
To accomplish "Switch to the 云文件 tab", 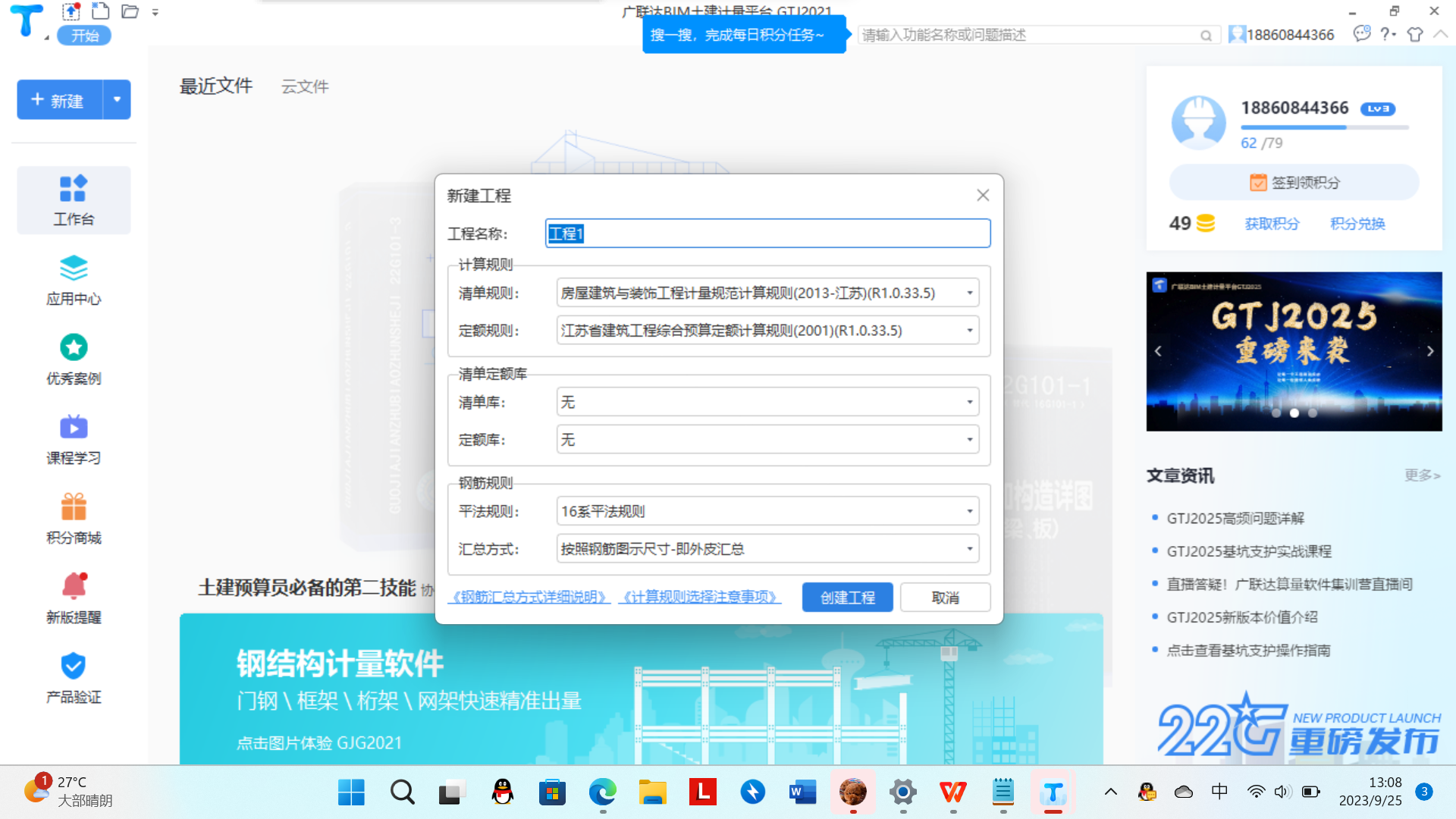I will click(x=305, y=87).
